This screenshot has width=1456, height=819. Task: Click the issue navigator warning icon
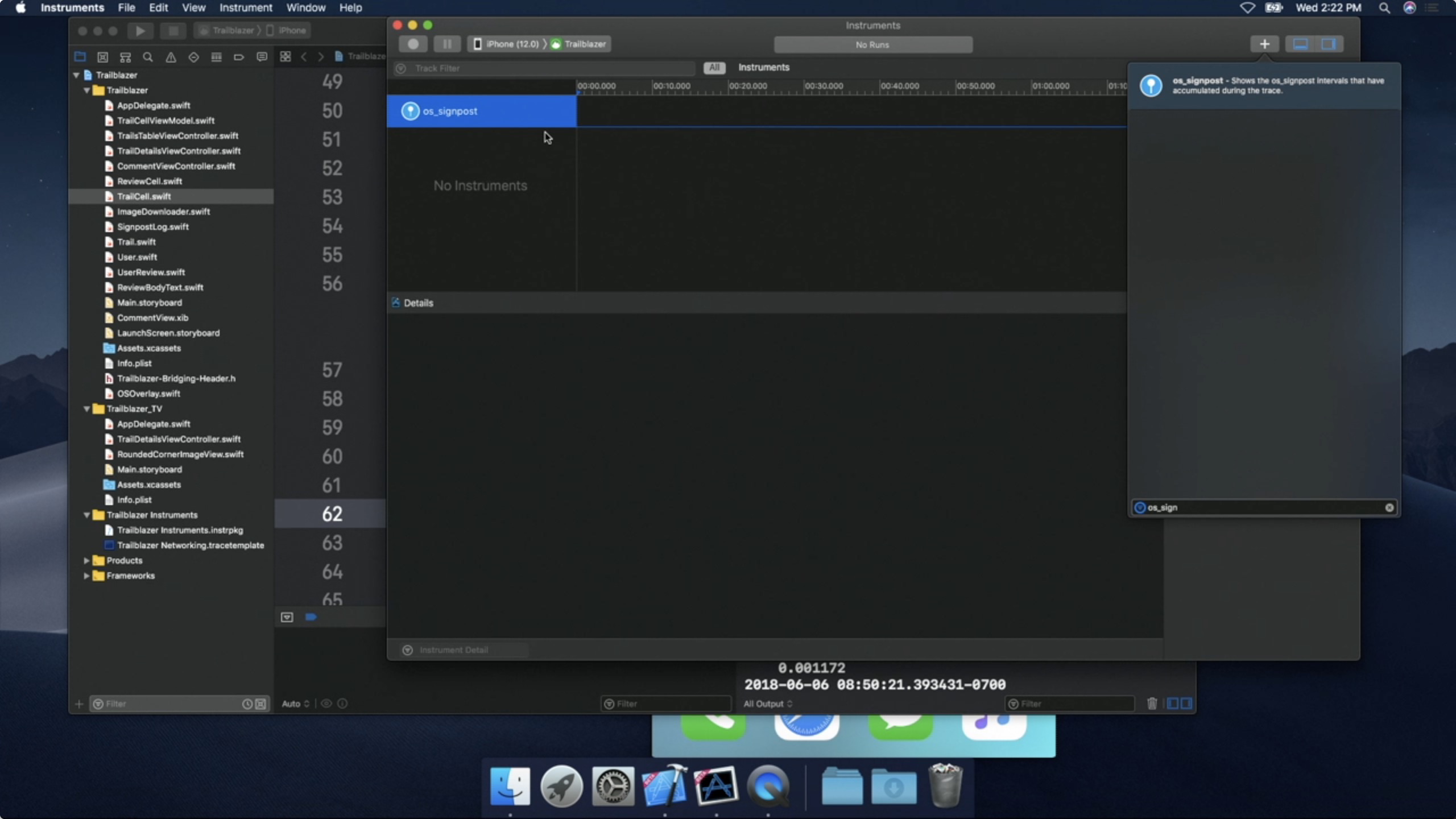tap(171, 57)
